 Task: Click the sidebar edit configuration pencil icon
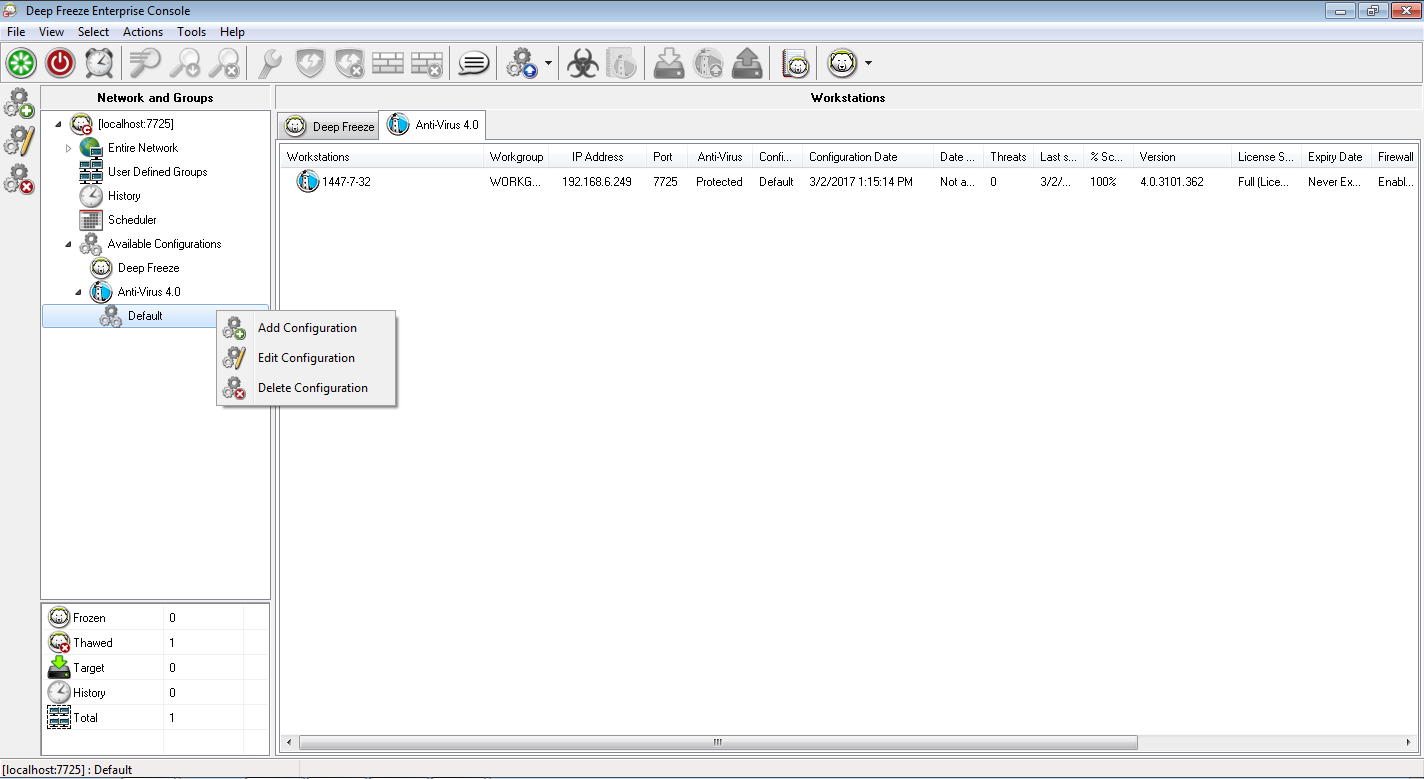pyautogui.click(x=19, y=141)
